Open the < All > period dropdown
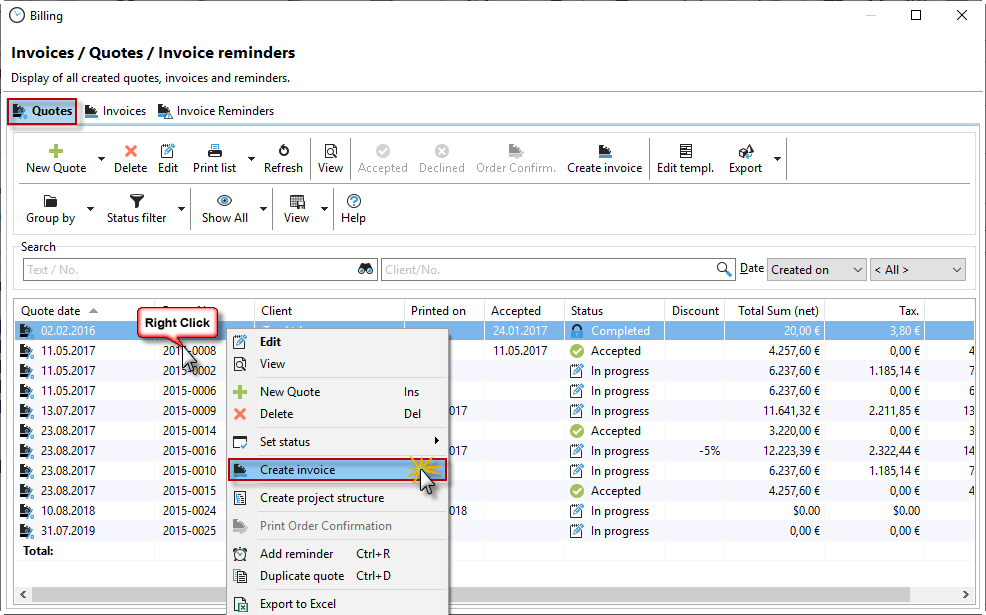986x615 pixels. click(917, 269)
